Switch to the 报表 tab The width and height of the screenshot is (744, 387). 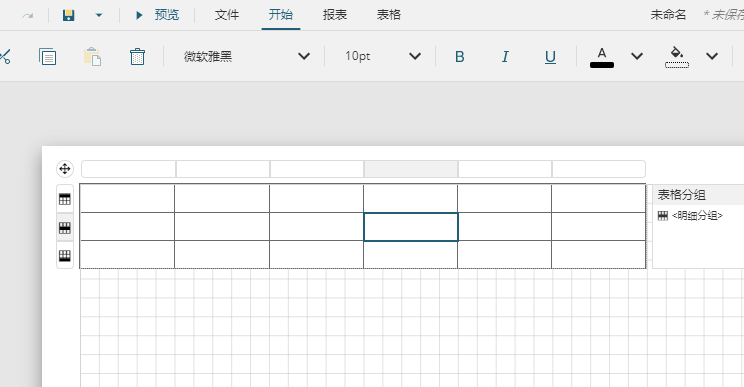pyautogui.click(x=335, y=15)
